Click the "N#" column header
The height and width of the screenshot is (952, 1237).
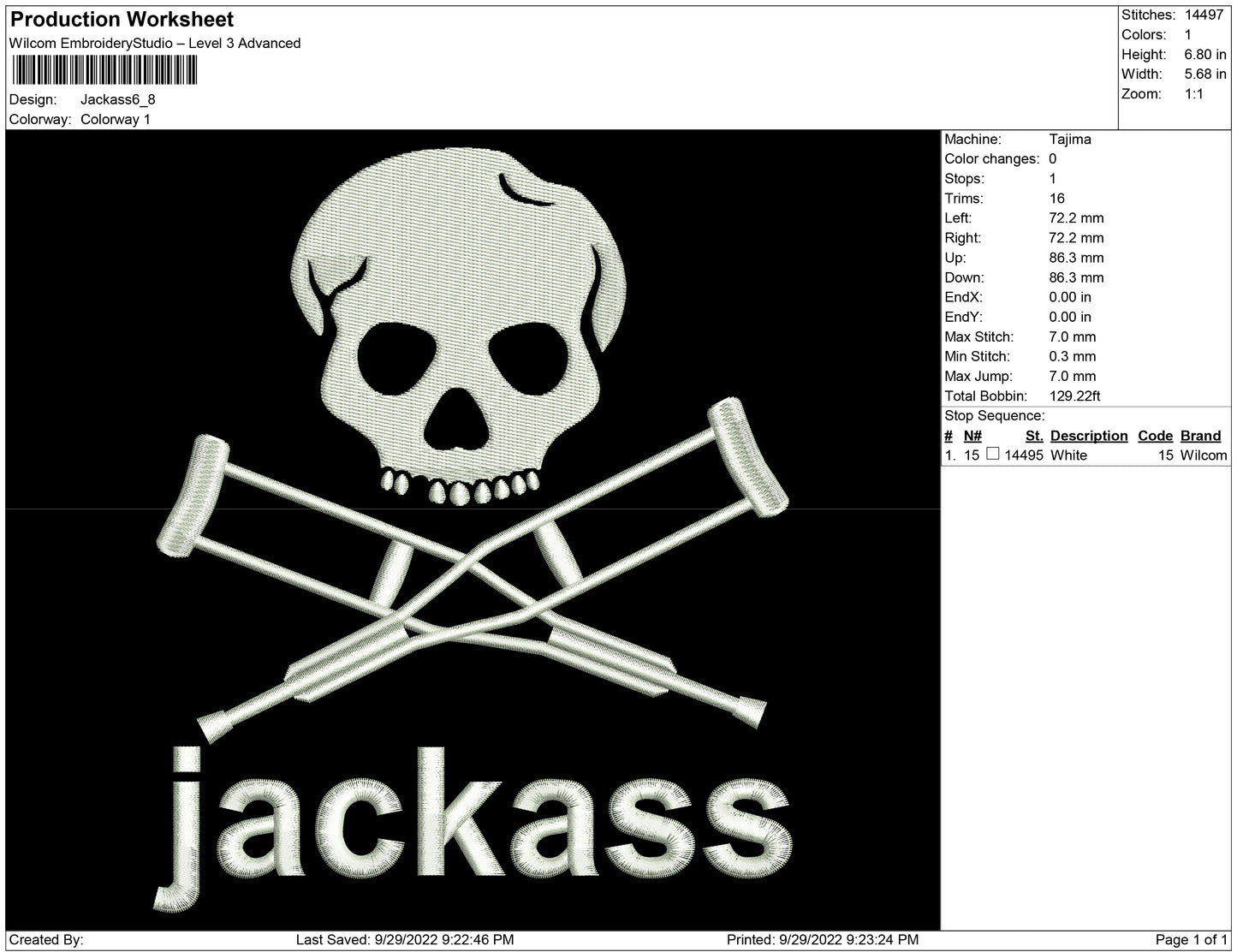[972, 436]
